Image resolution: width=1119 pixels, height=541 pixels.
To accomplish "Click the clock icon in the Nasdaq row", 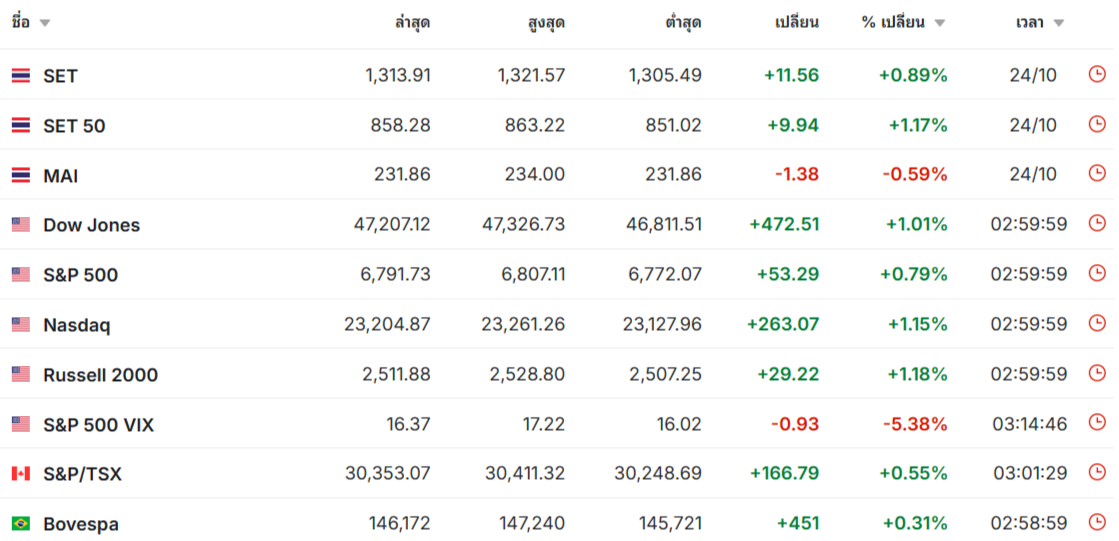I will 1097,324.
